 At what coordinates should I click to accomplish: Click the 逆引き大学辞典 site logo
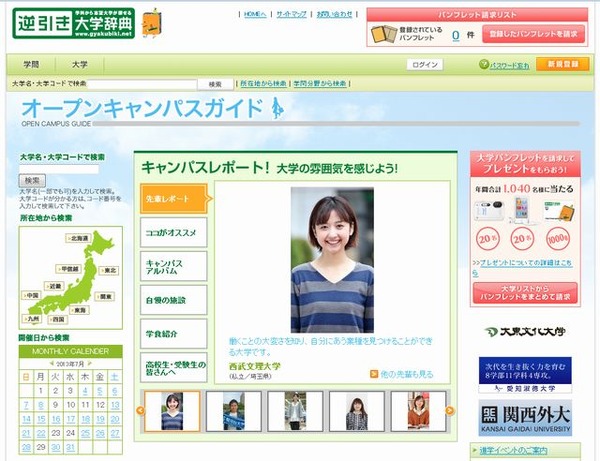coord(74,23)
